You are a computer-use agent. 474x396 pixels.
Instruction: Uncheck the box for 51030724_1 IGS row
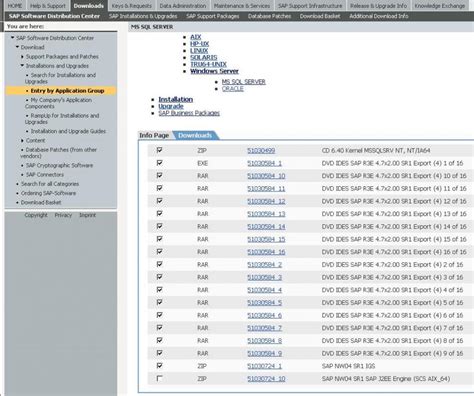(160, 366)
